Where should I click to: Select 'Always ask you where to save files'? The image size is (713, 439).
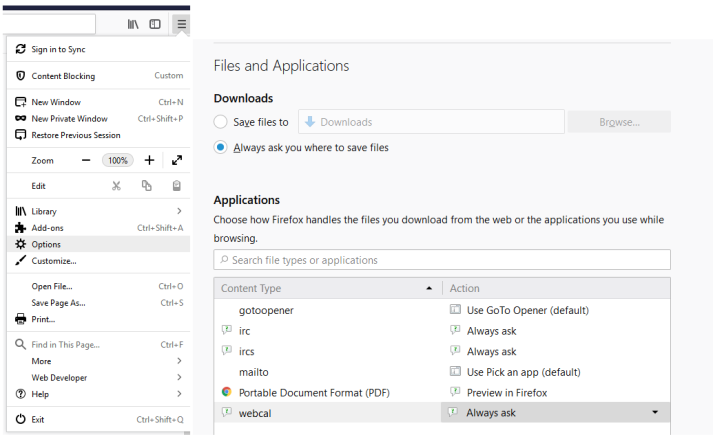coord(221,147)
